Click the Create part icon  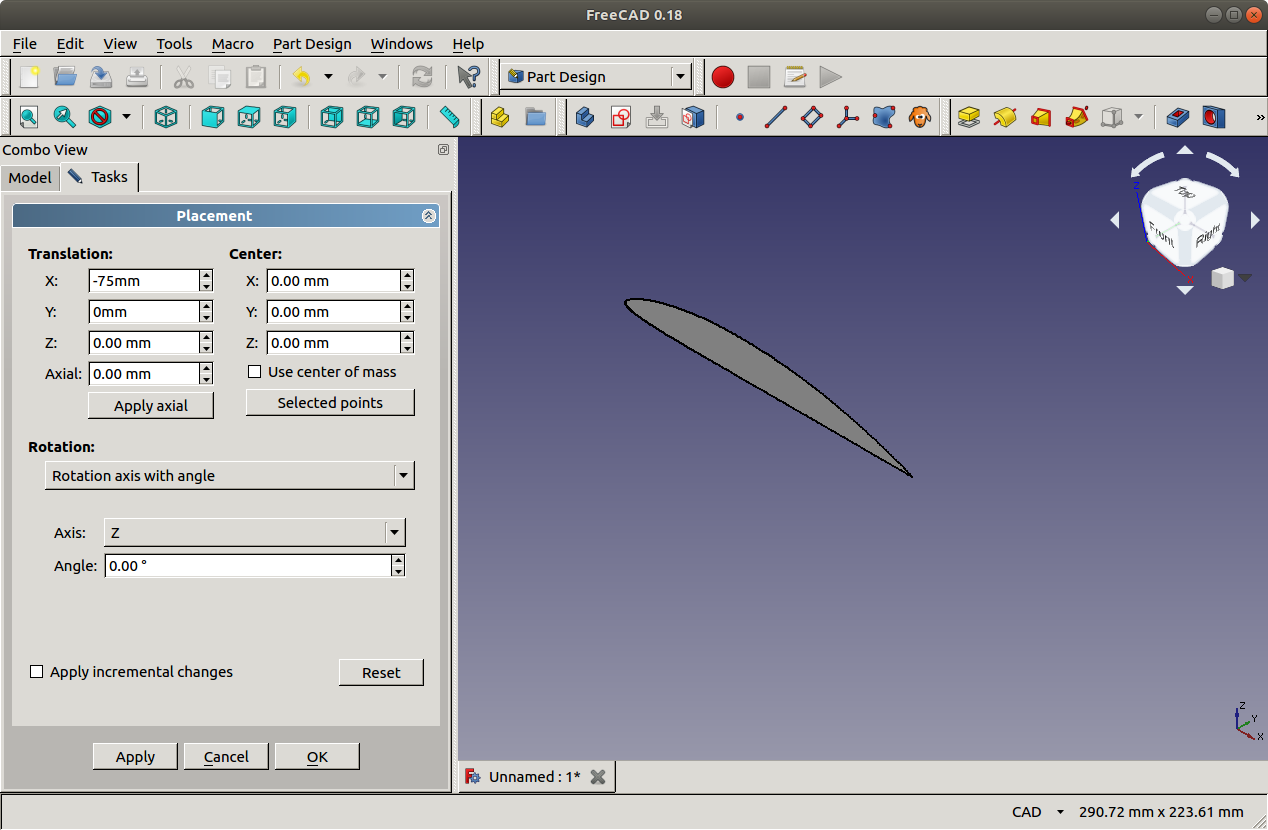500,117
